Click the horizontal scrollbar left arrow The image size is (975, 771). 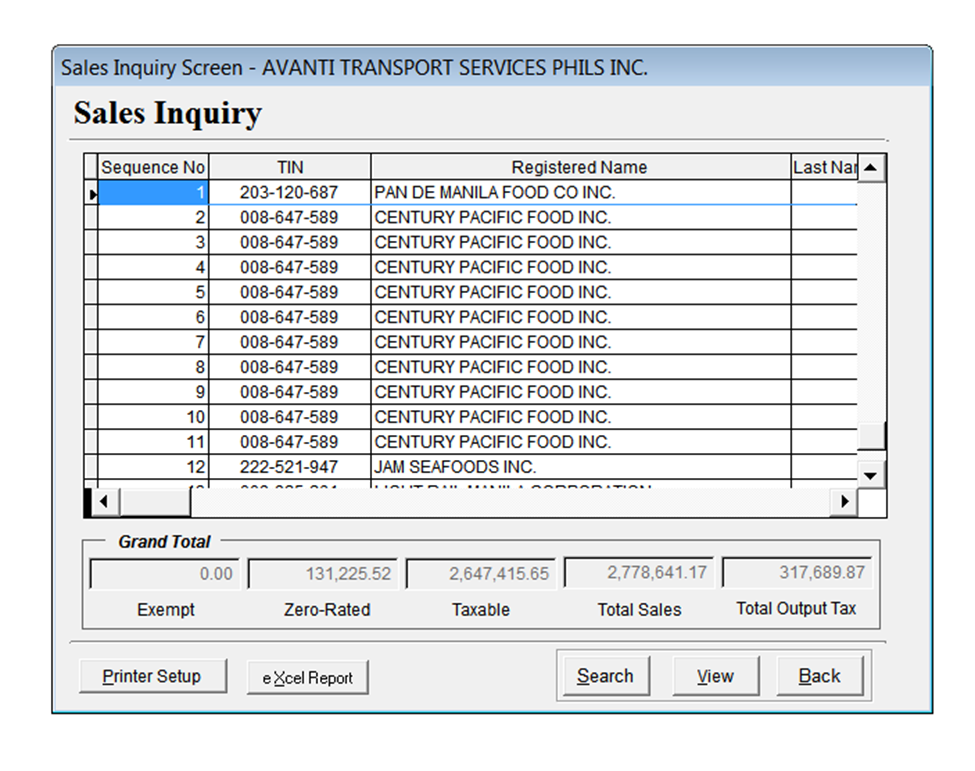point(104,502)
